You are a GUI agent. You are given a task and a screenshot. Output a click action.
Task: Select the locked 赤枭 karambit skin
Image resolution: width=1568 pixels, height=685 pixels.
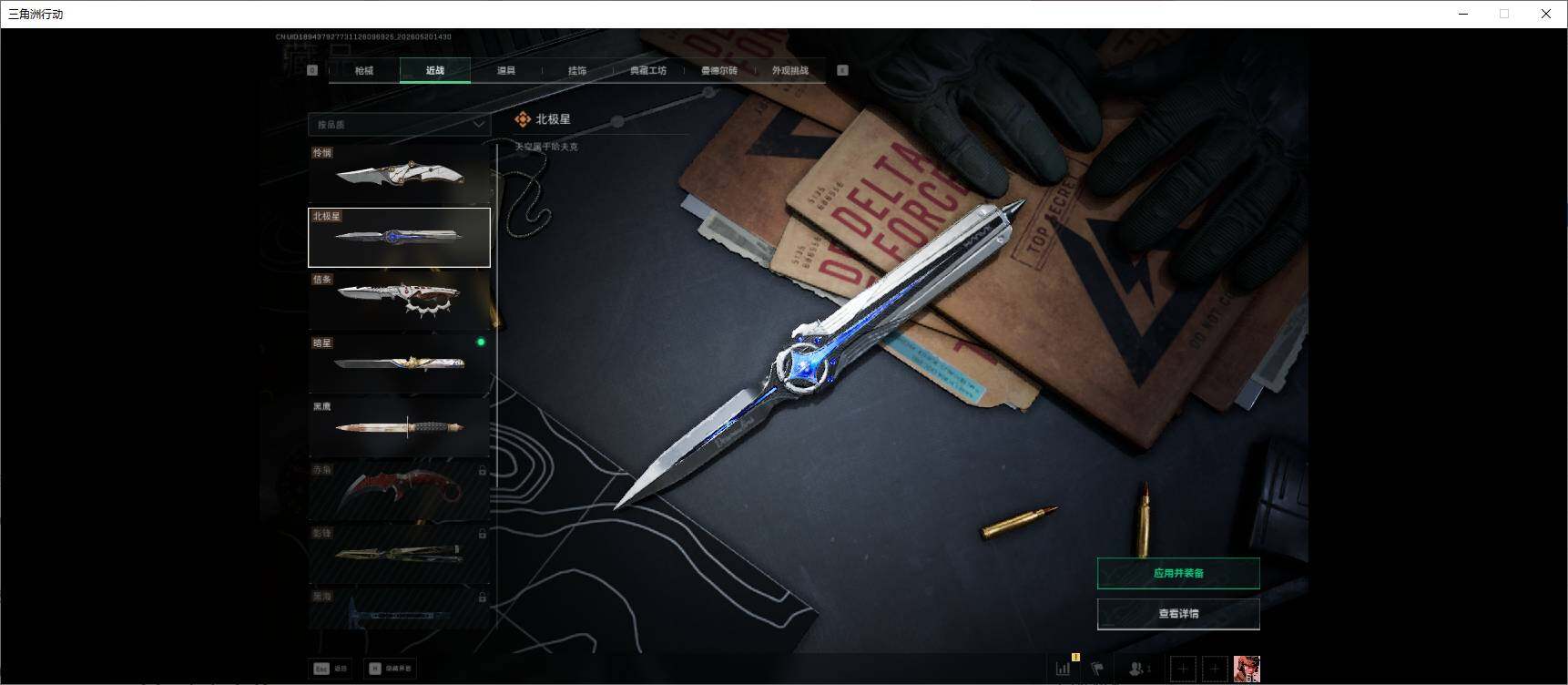[x=399, y=491]
